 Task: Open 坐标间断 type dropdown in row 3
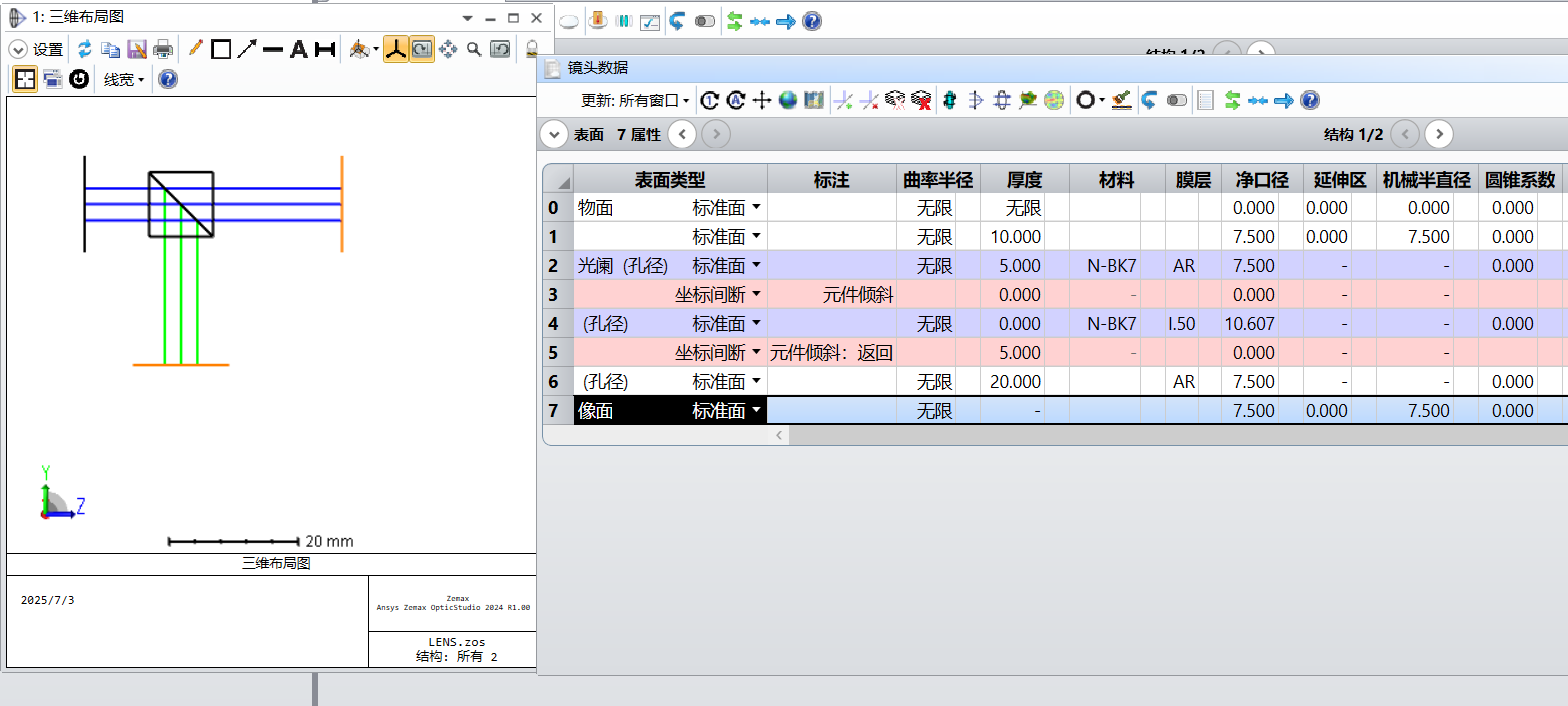point(756,295)
